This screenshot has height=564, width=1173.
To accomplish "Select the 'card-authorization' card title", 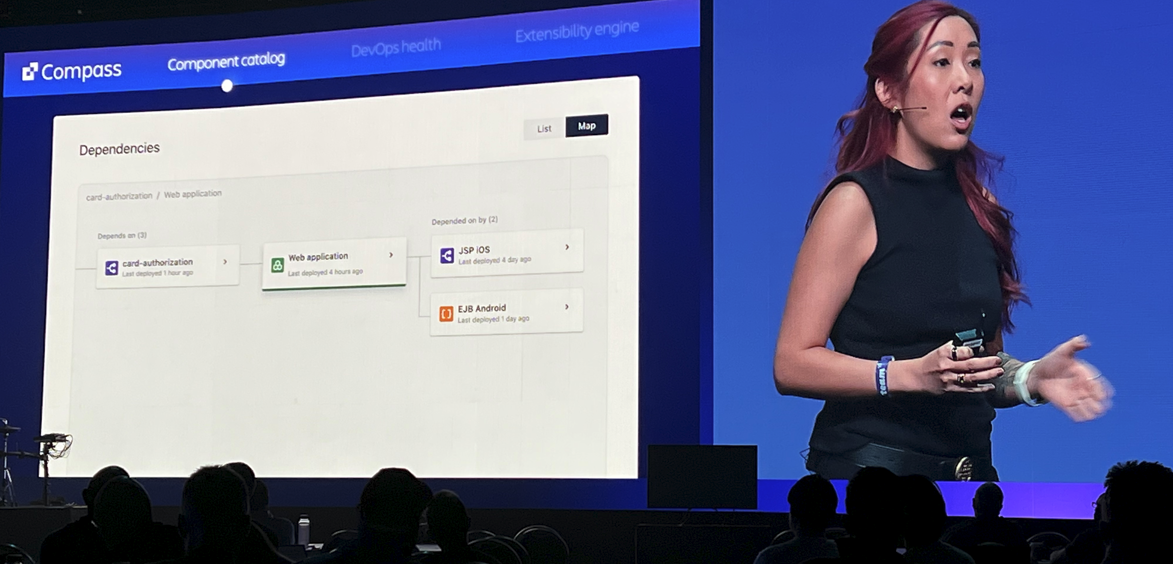I will (x=157, y=263).
